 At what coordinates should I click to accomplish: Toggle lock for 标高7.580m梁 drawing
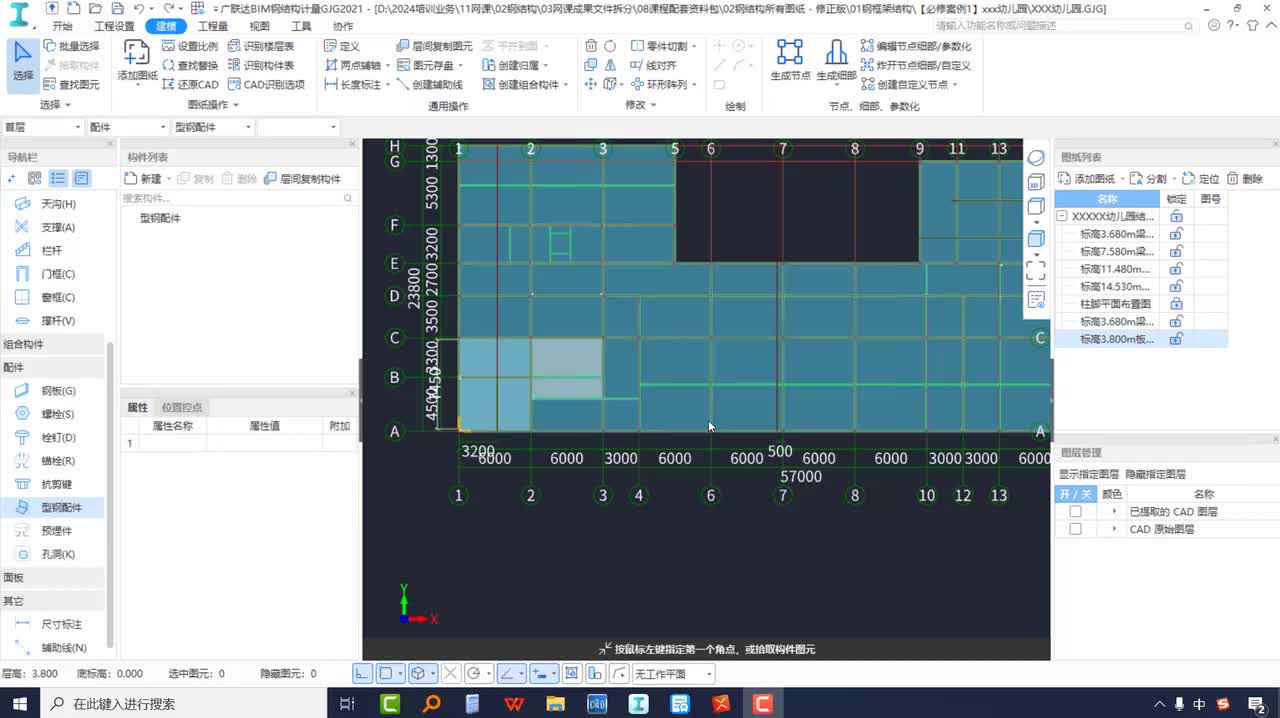point(1176,252)
